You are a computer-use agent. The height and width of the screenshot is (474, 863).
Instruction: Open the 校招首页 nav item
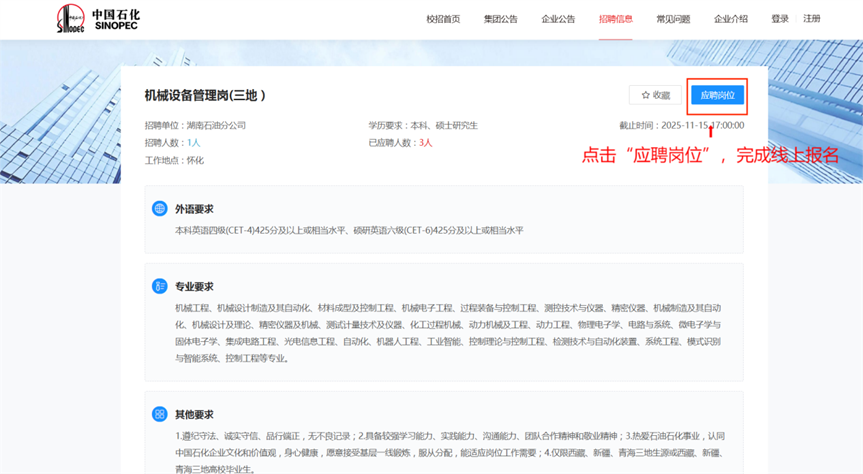pyautogui.click(x=443, y=19)
